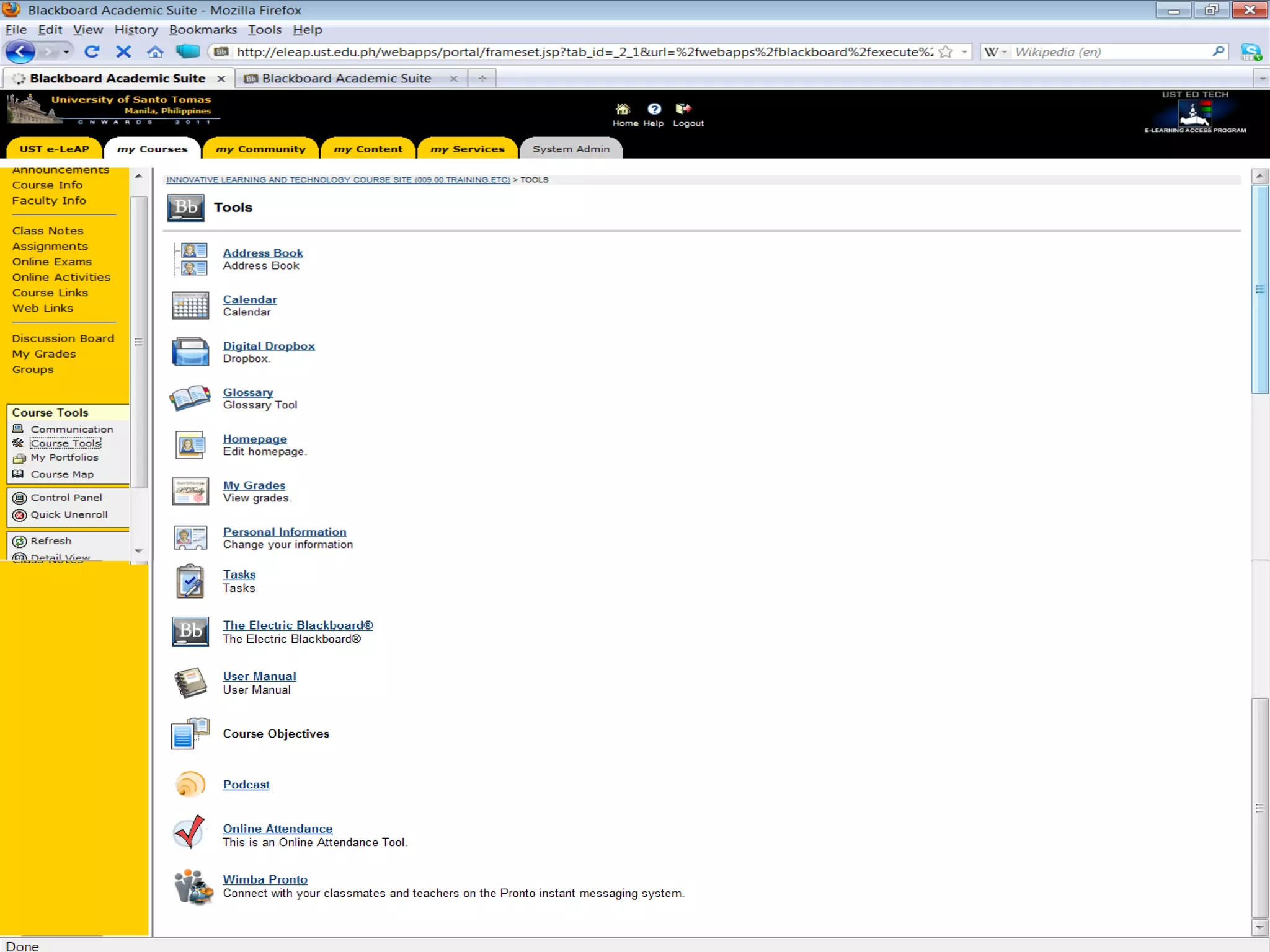
Task: Switch to the my Community tab
Action: point(260,149)
